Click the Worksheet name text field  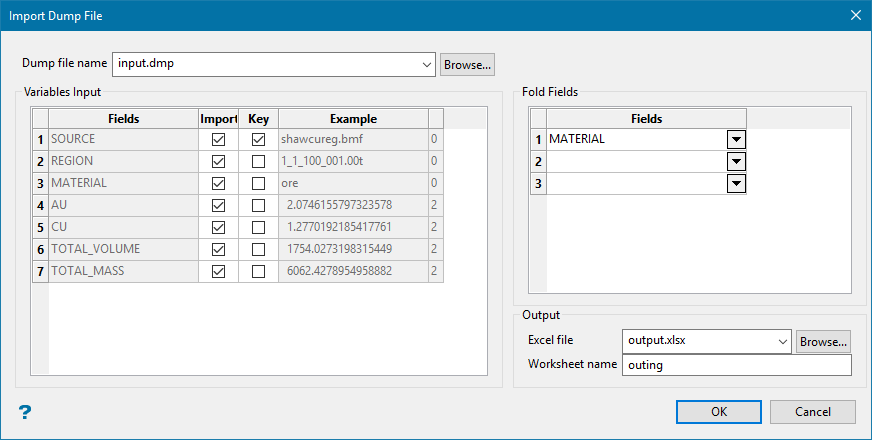coord(736,365)
